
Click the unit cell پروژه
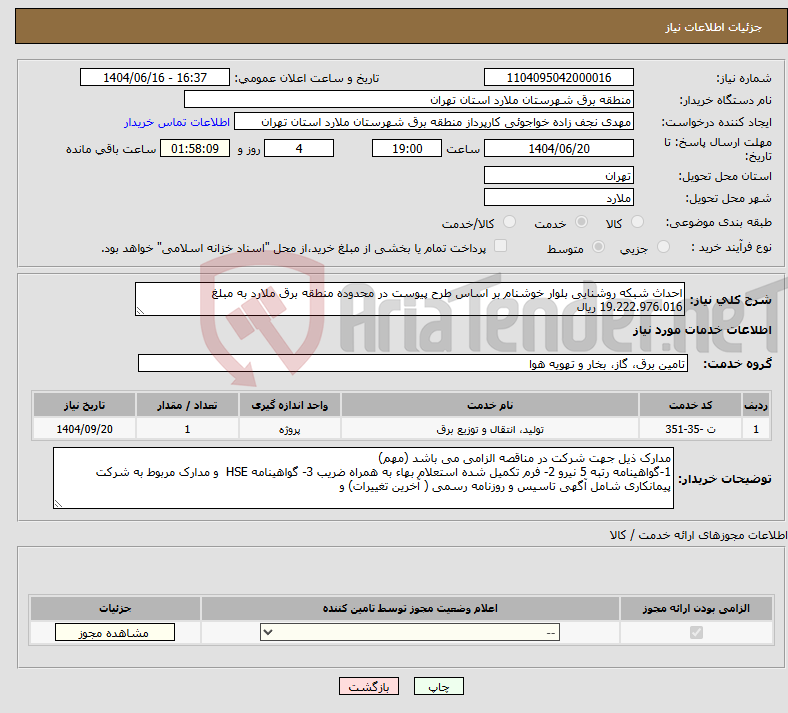289,429
